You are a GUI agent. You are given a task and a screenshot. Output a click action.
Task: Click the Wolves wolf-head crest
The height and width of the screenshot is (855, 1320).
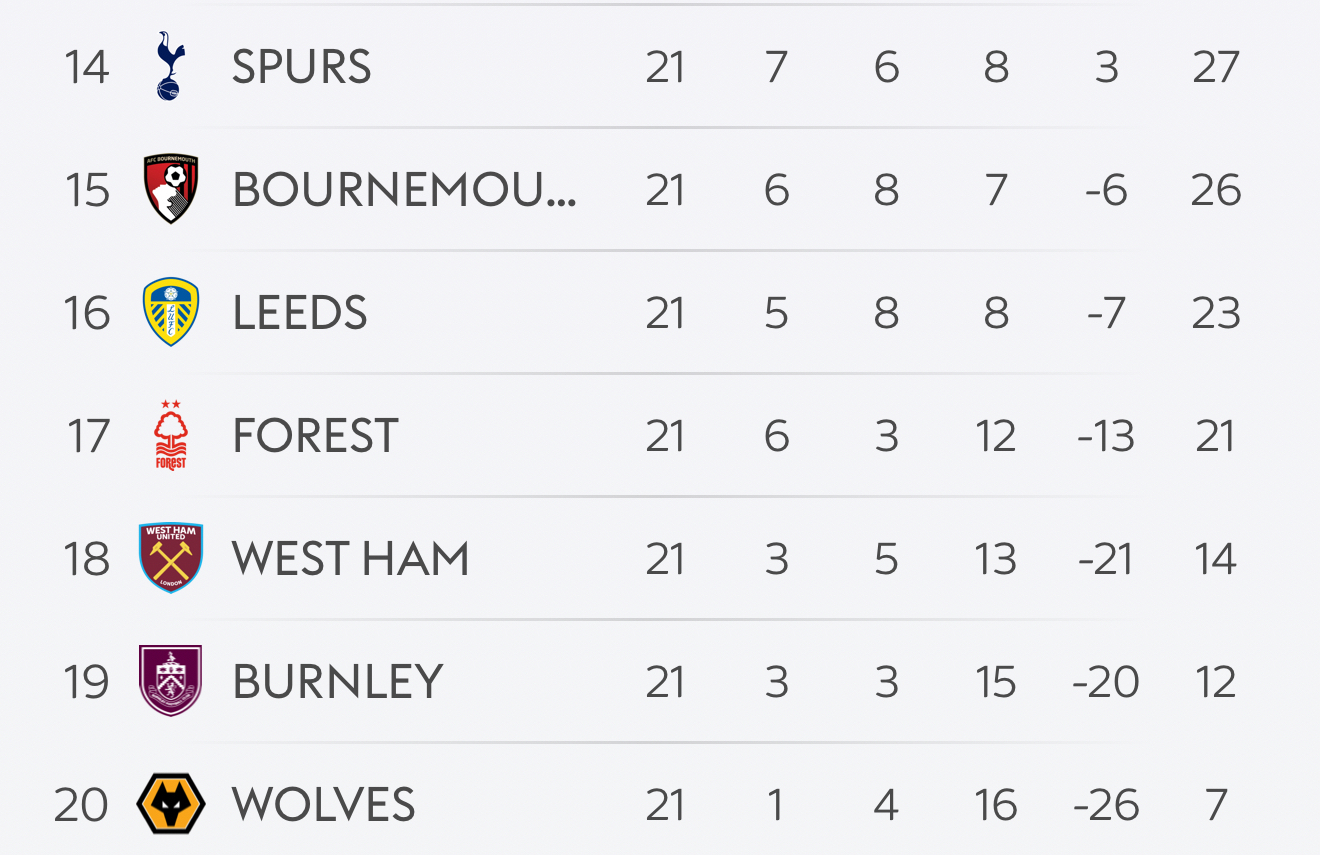(171, 804)
